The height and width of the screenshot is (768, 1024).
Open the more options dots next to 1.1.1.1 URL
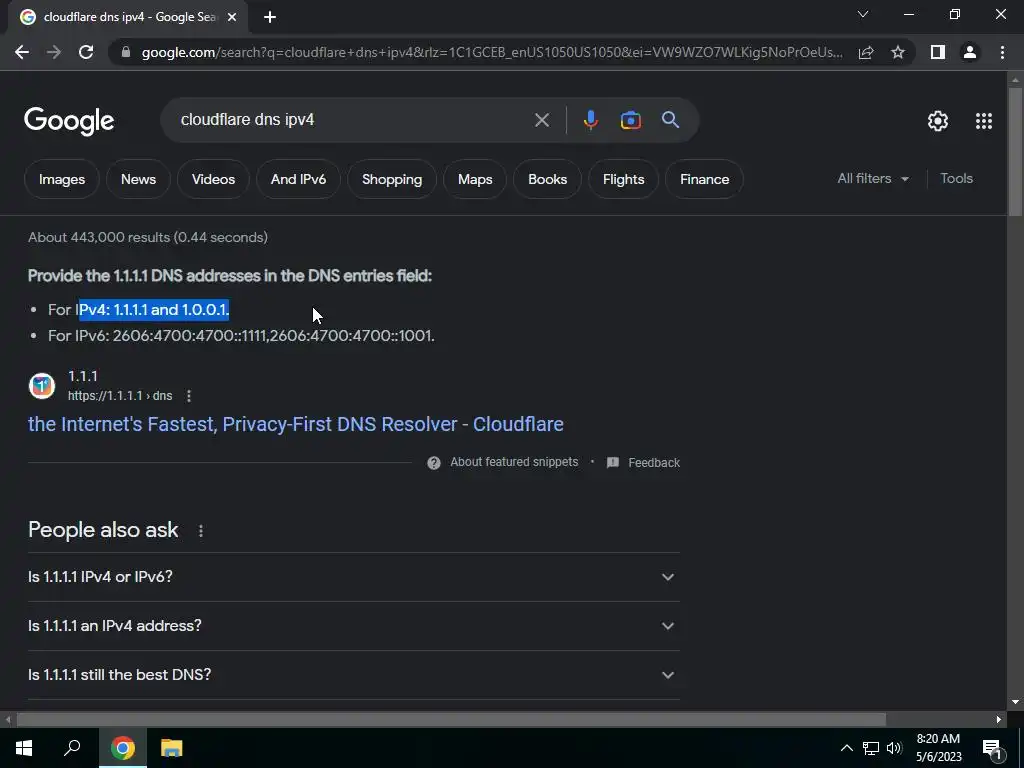click(x=189, y=396)
